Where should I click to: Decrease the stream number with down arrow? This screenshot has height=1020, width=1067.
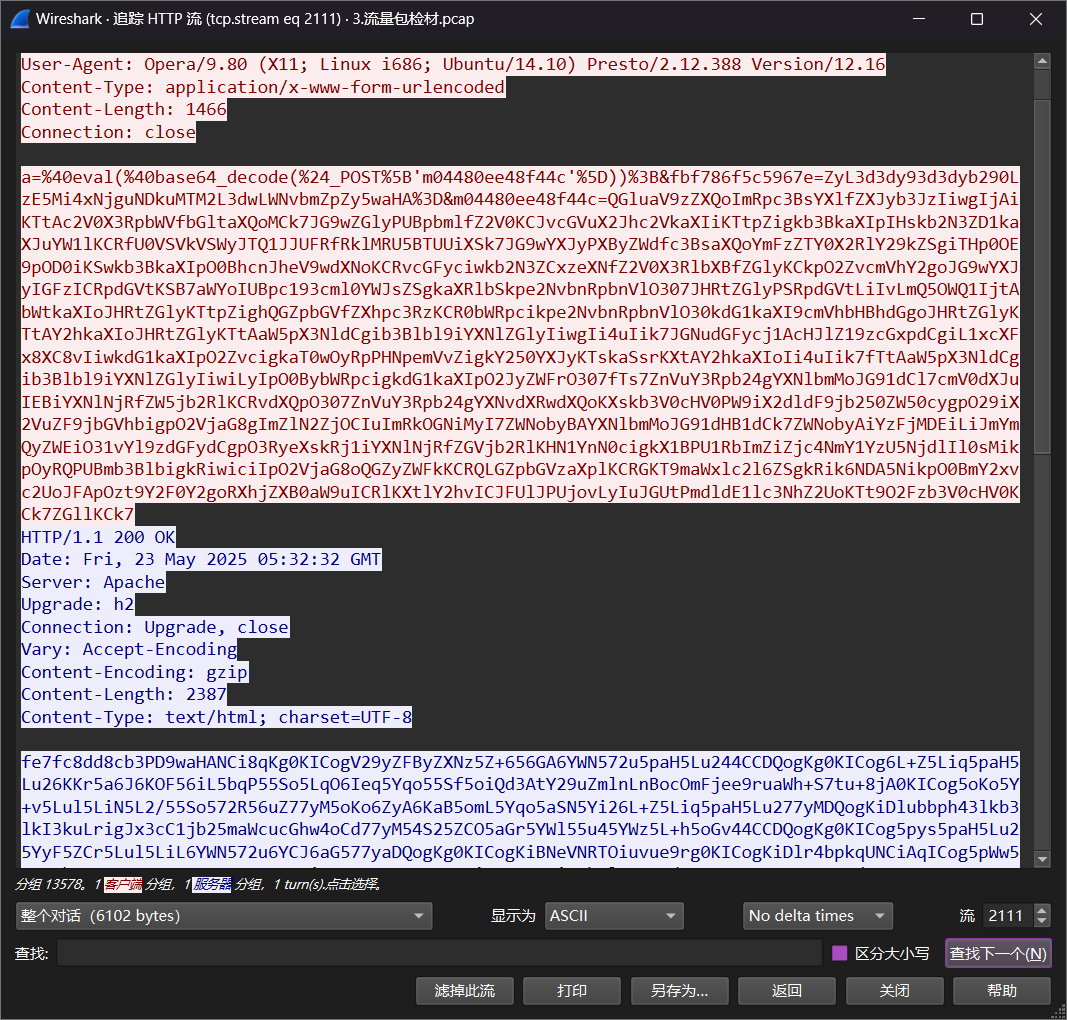(1041, 922)
